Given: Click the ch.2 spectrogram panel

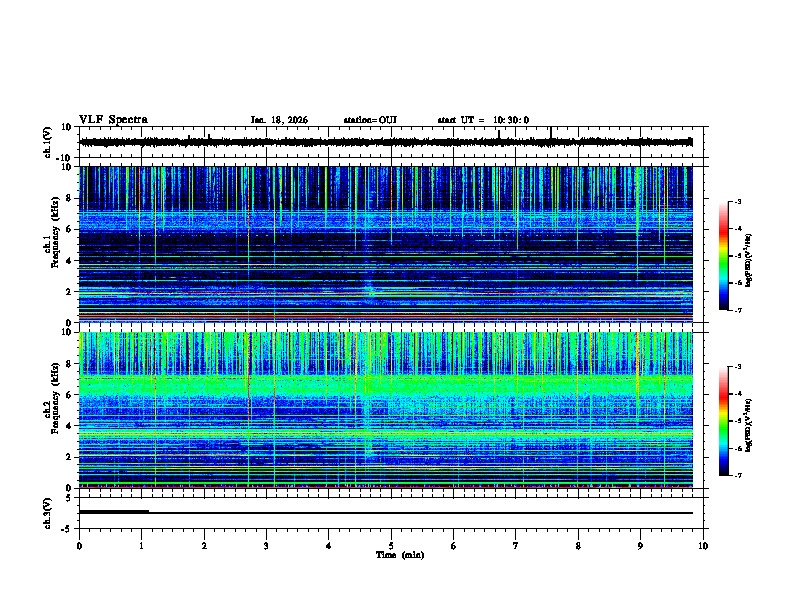Looking at the screenshot, I should click(x=385, y=410).
